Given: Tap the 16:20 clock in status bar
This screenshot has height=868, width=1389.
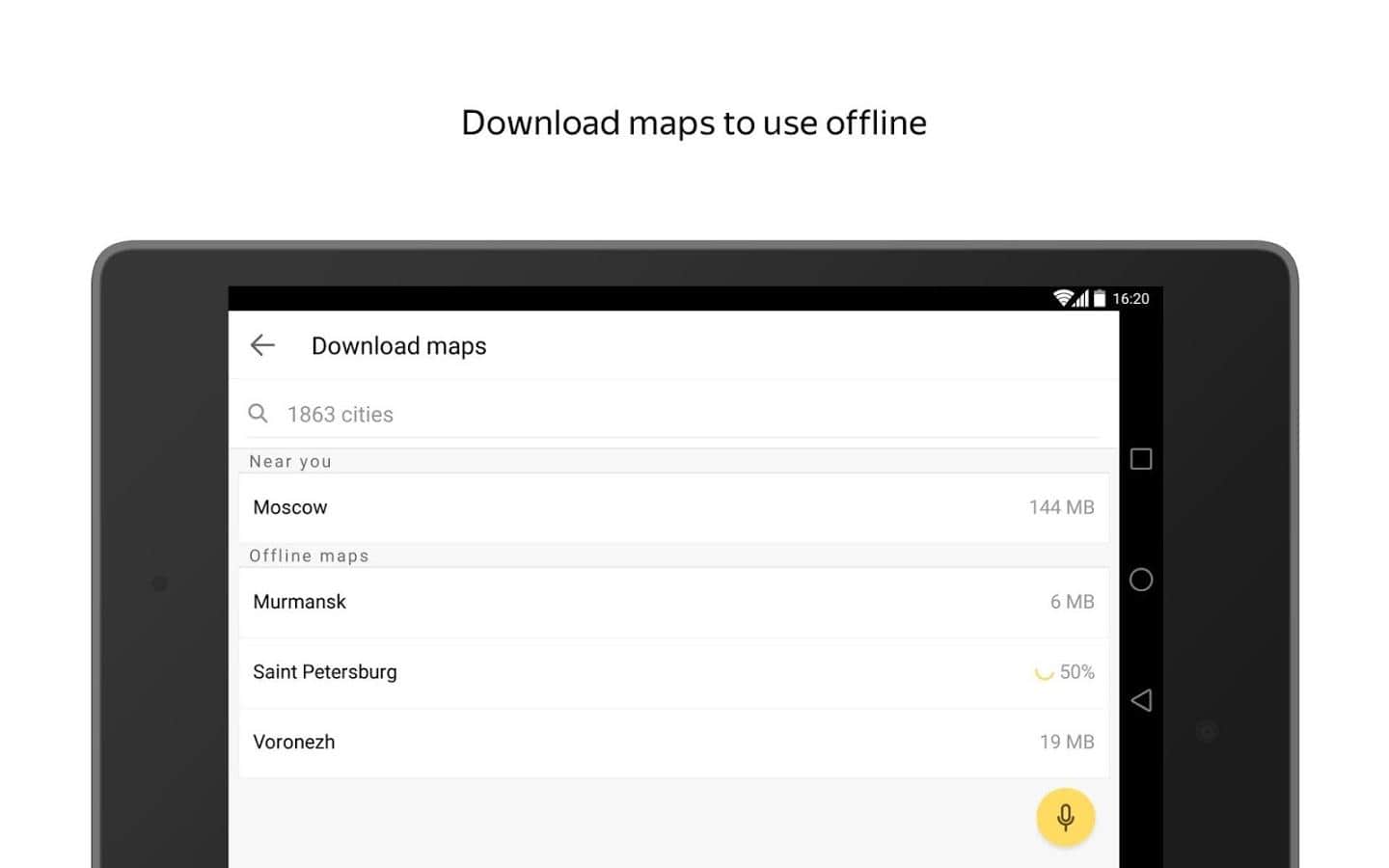Looking at the screenshot, I should (1130, 299).
